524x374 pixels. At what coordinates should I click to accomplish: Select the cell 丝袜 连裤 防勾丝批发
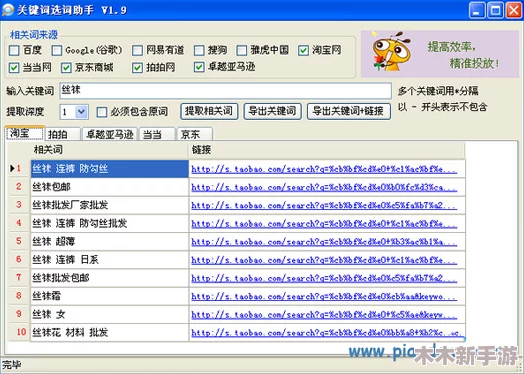tap(110, 223)
